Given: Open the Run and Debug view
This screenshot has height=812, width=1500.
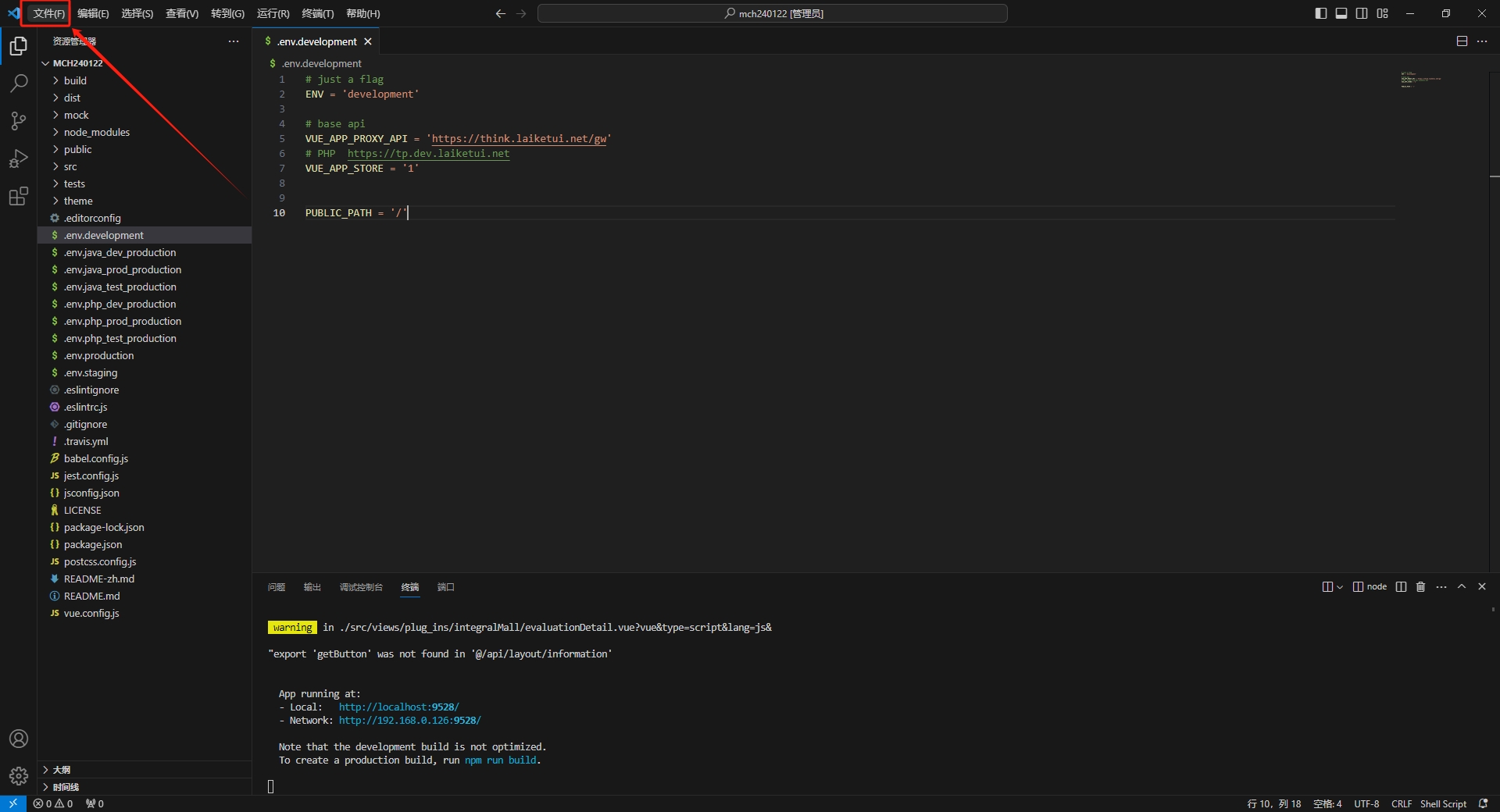Looking at the screenshot, I should click(x=19, y=158).
